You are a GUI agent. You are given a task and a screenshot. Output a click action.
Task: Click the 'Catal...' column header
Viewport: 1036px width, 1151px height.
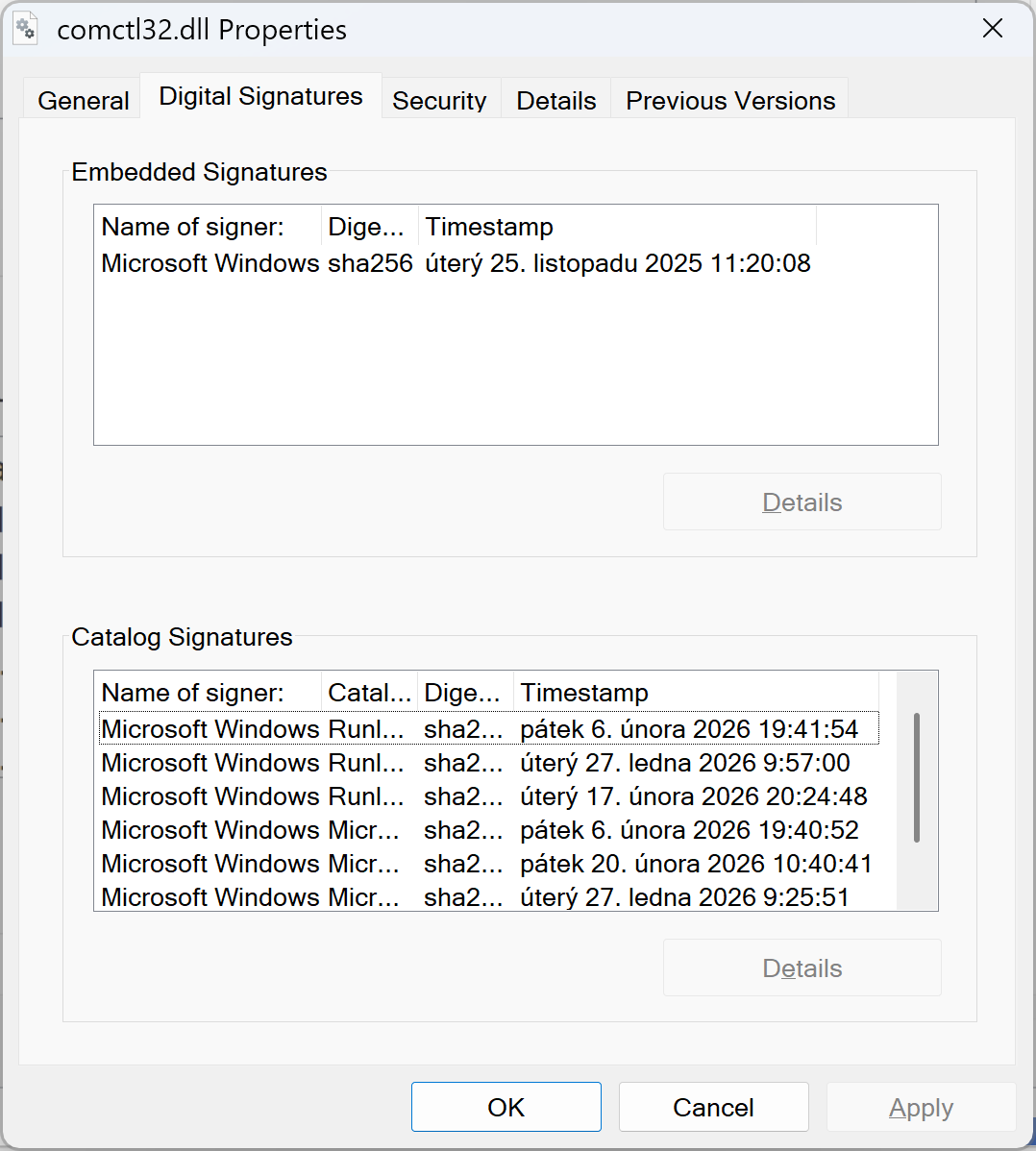[x=369, y=692]
